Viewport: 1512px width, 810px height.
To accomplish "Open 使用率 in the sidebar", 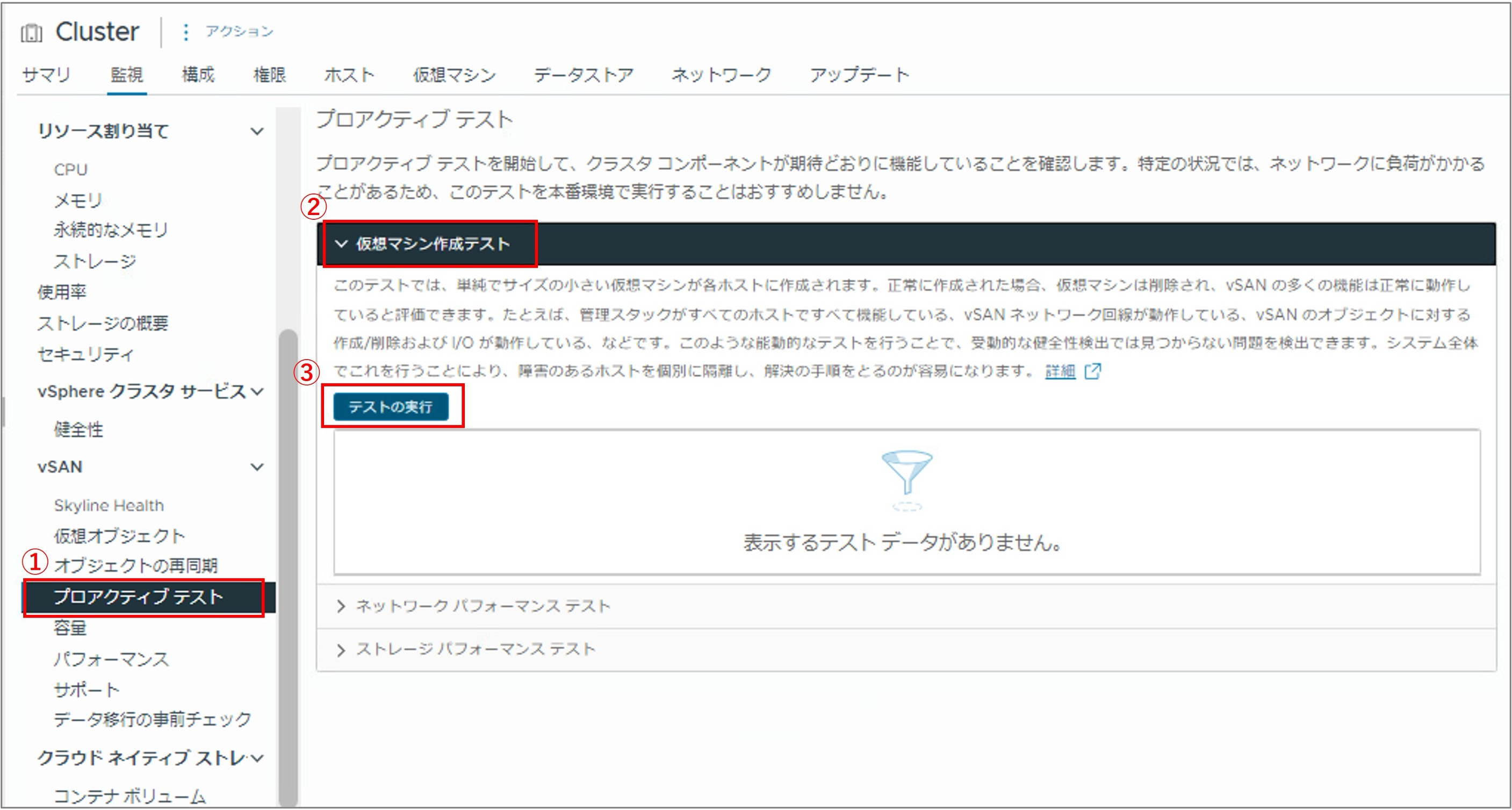I will click(x=62, y=292).
